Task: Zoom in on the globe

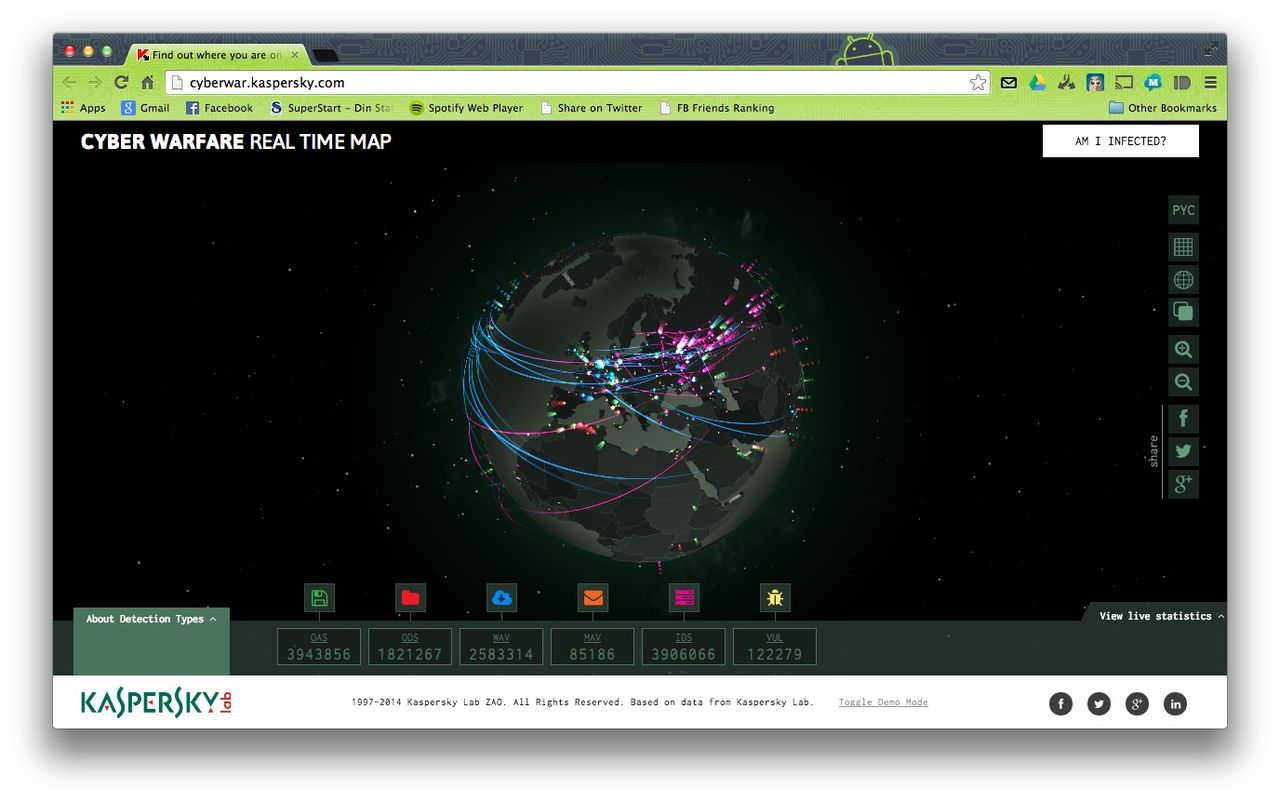Action: 1183,350
